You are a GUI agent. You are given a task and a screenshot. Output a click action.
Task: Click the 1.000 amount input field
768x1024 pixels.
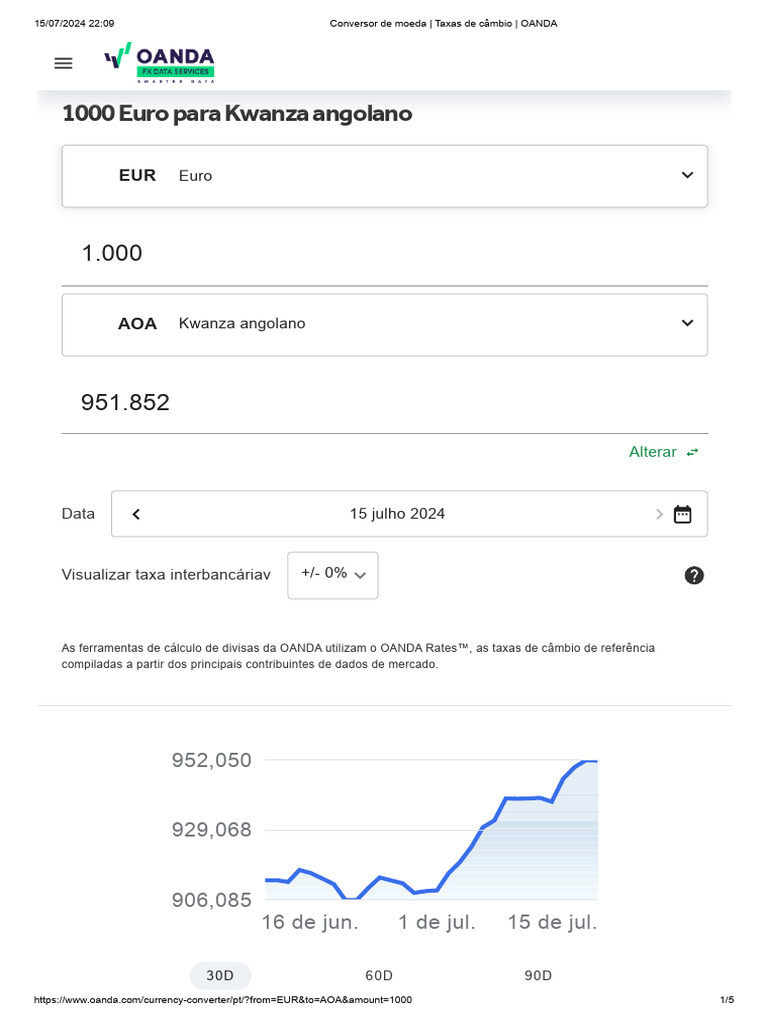(384, 254)
